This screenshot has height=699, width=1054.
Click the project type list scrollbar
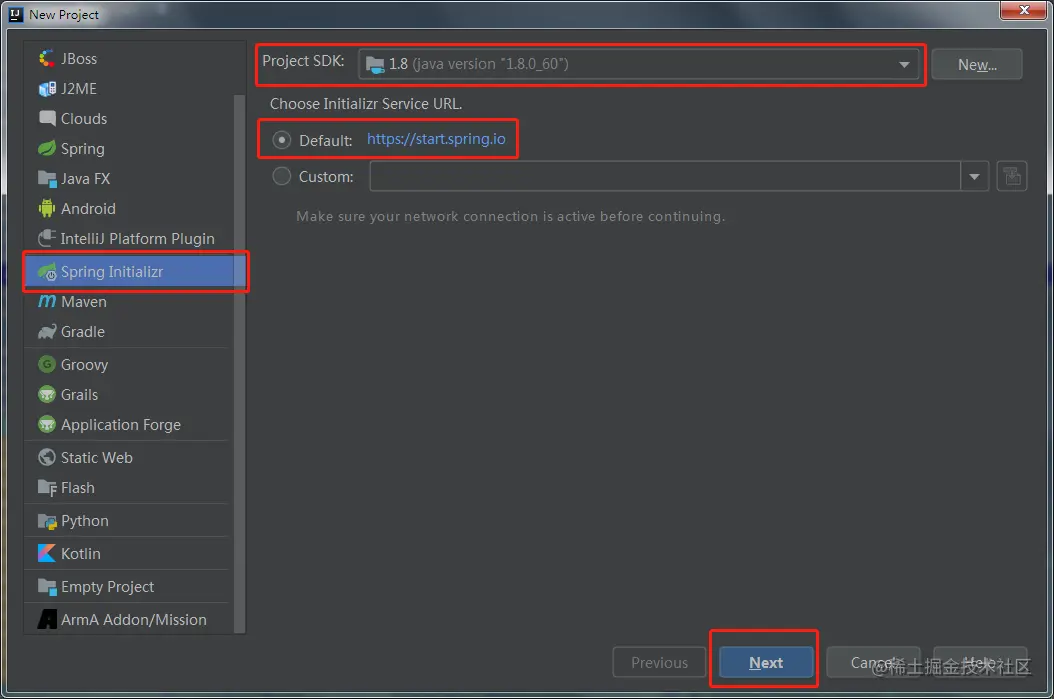click(239, 363)
